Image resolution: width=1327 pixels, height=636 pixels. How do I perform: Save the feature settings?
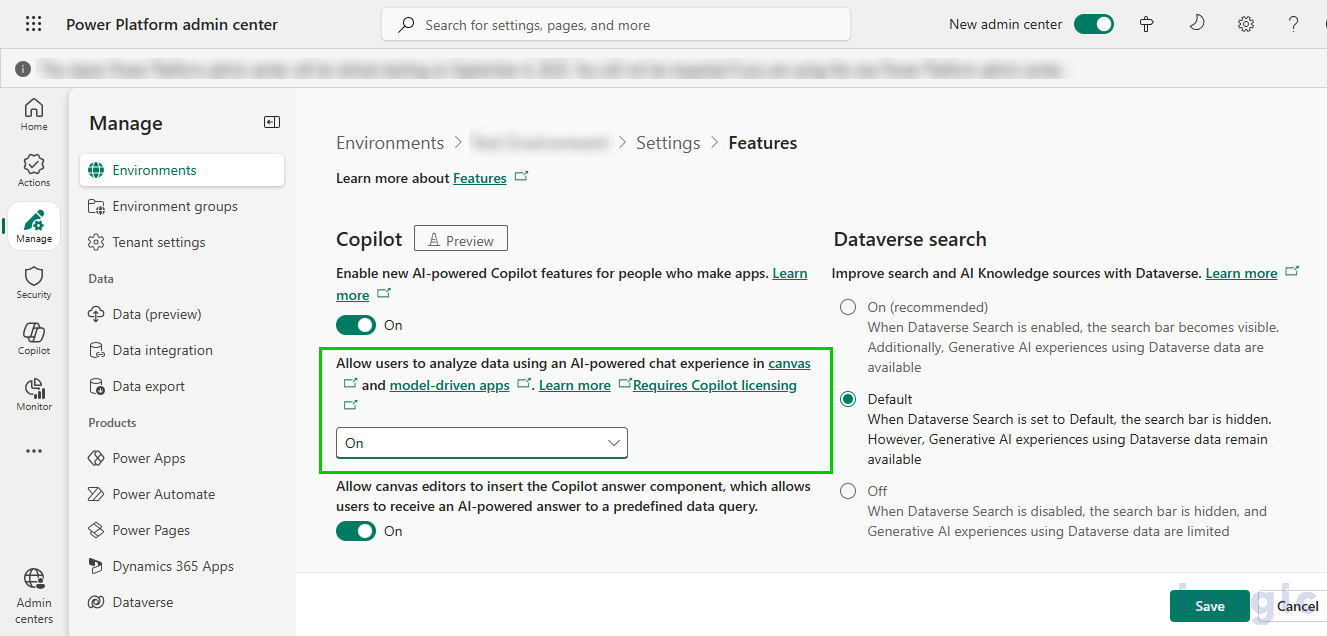click(x=1210, y=606)
